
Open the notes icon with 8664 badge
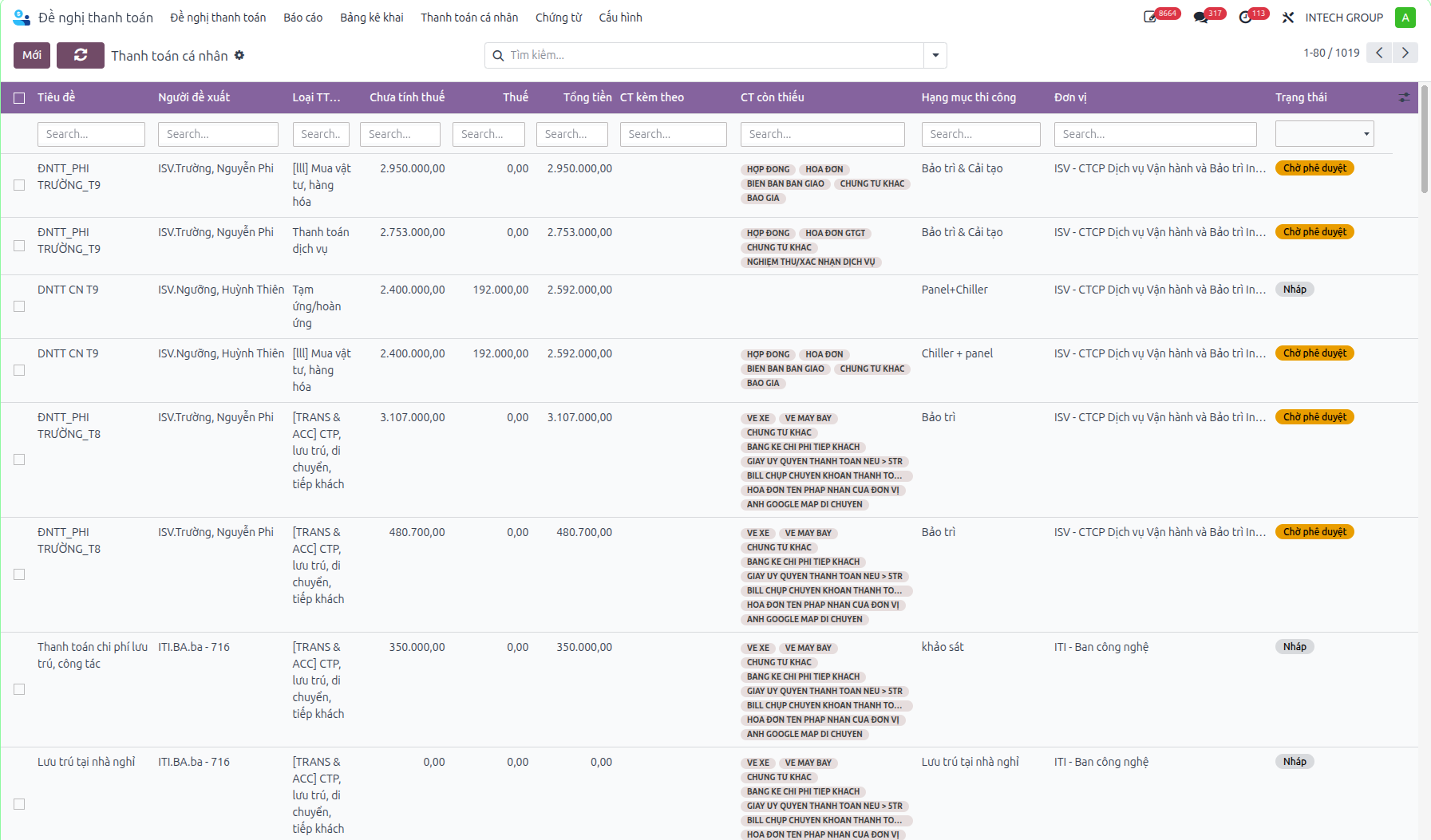click(1150, 17)
